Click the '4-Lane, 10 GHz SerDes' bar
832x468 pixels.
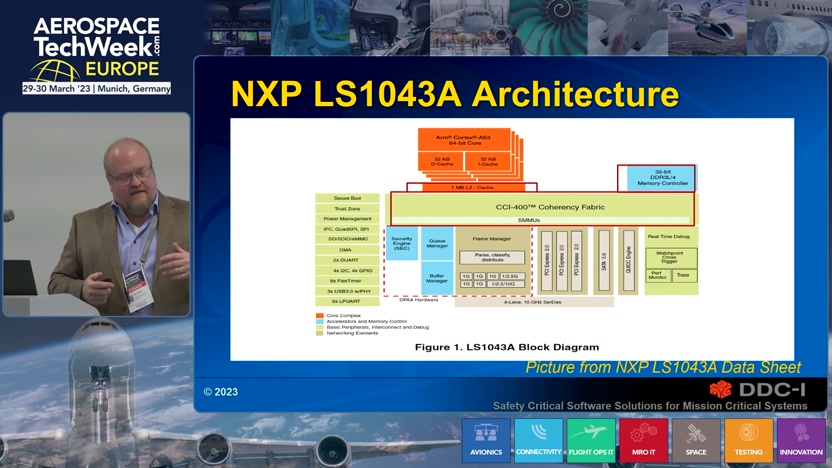click(533, 302)
